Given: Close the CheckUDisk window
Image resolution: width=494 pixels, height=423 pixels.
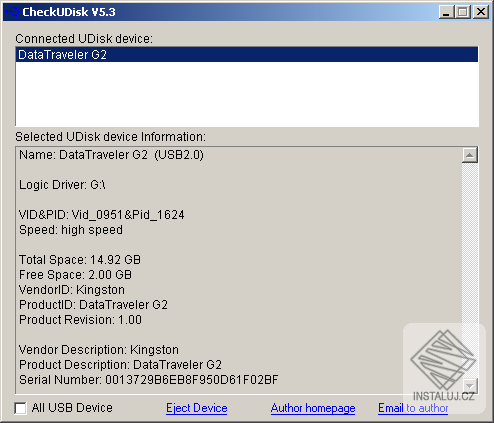Looking at the screenshot, I should coord(481,12).
